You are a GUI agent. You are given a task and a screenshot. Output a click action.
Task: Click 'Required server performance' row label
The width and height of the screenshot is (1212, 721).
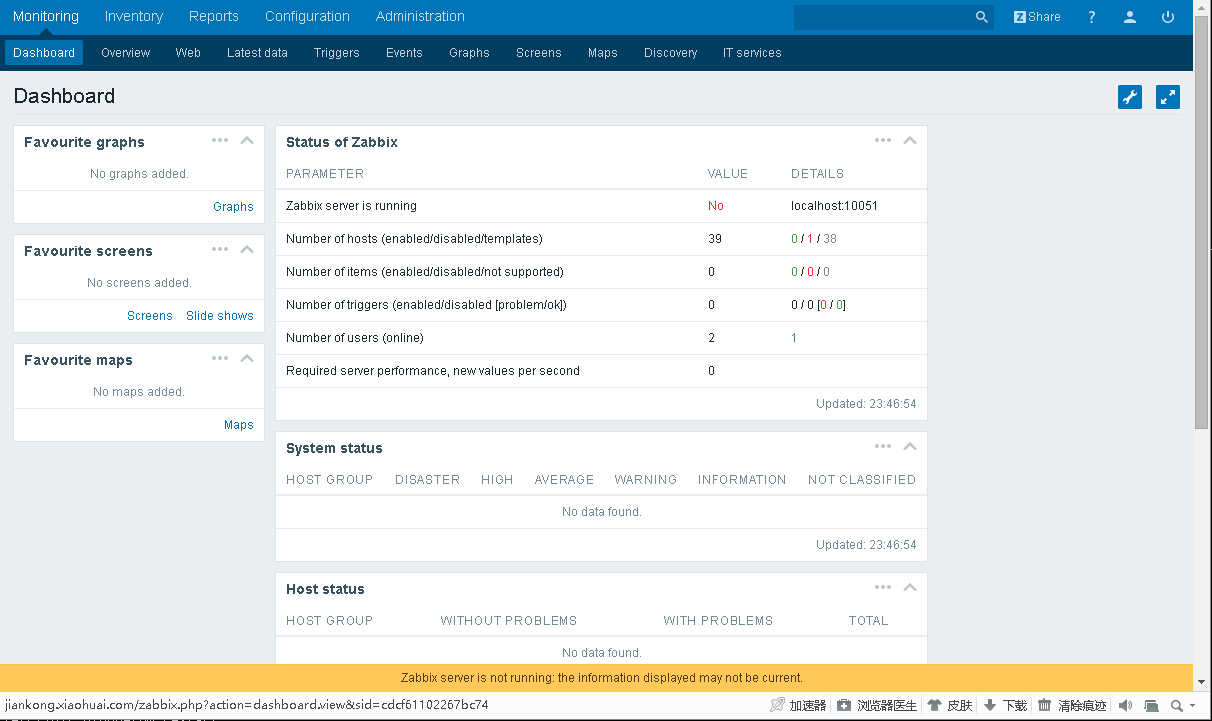pyautogui.click(x=433, y=371)
